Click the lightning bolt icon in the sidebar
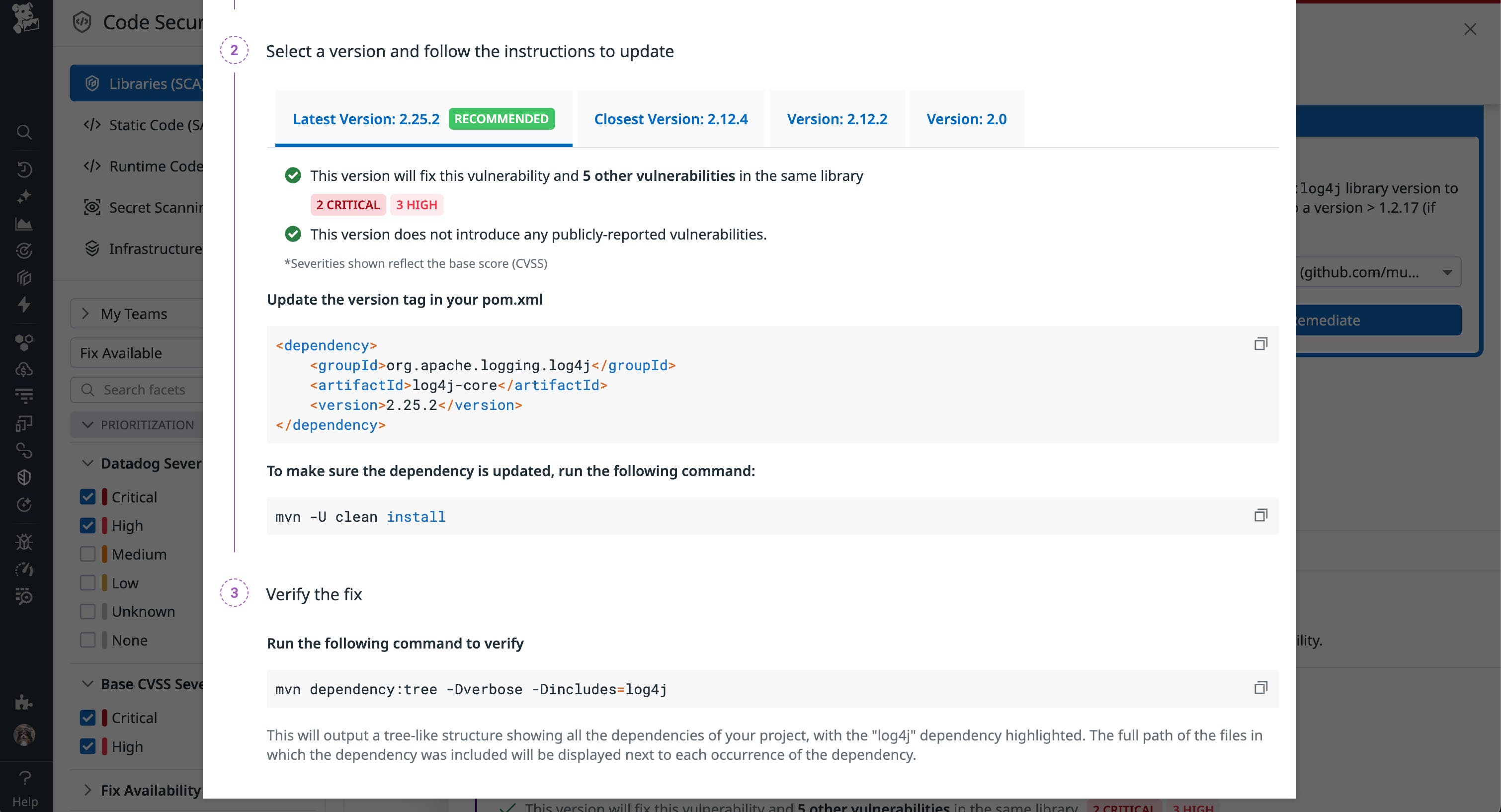The width and height of the screenshot is (1501, 812). tap(24, 305)
